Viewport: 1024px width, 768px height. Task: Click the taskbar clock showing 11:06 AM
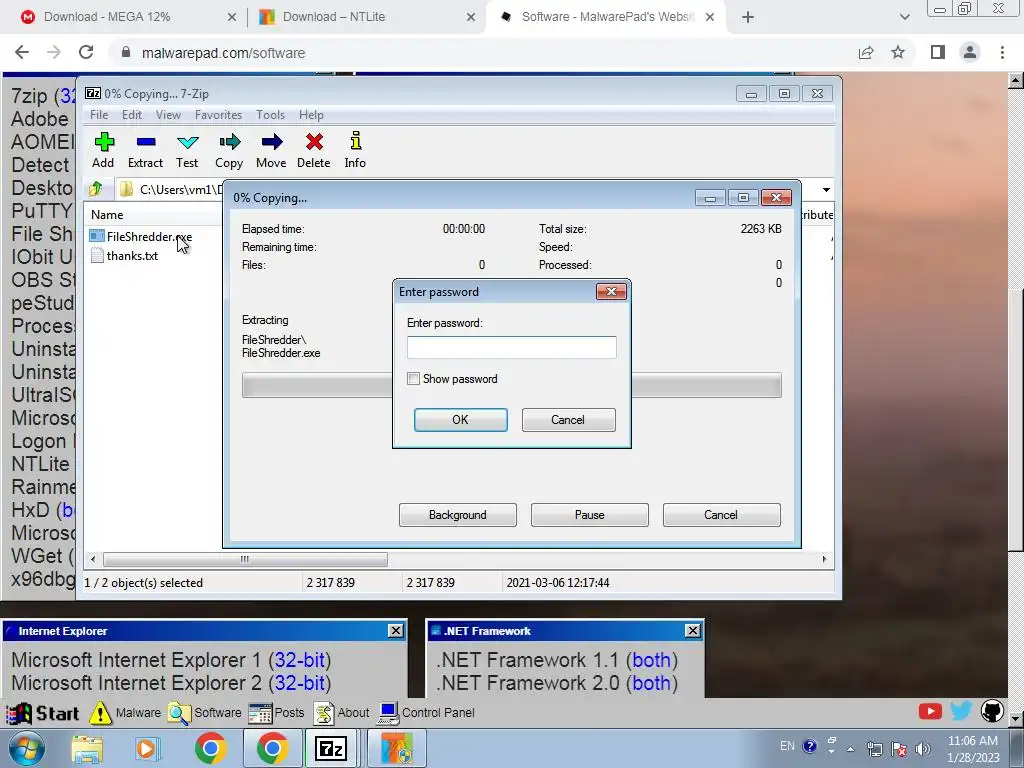click(973, 749)
